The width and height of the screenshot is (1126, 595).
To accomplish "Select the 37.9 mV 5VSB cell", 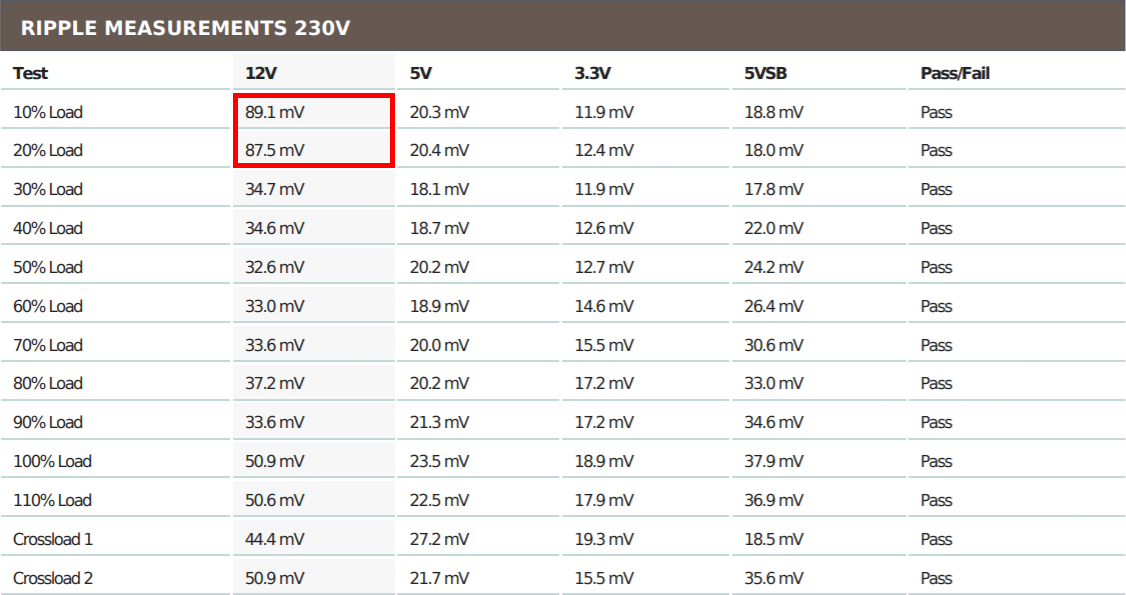I will tap(773, 462).
